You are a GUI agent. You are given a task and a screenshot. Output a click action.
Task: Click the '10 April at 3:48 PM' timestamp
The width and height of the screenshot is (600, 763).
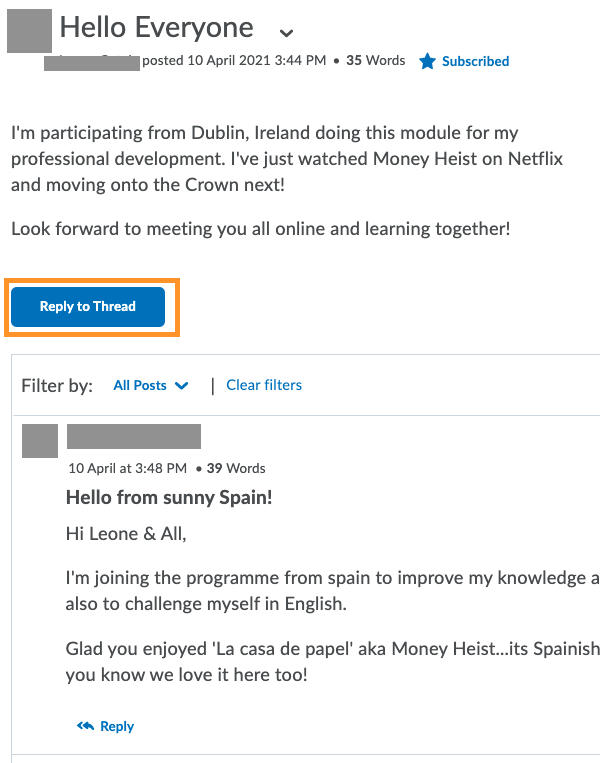(127, 468)
